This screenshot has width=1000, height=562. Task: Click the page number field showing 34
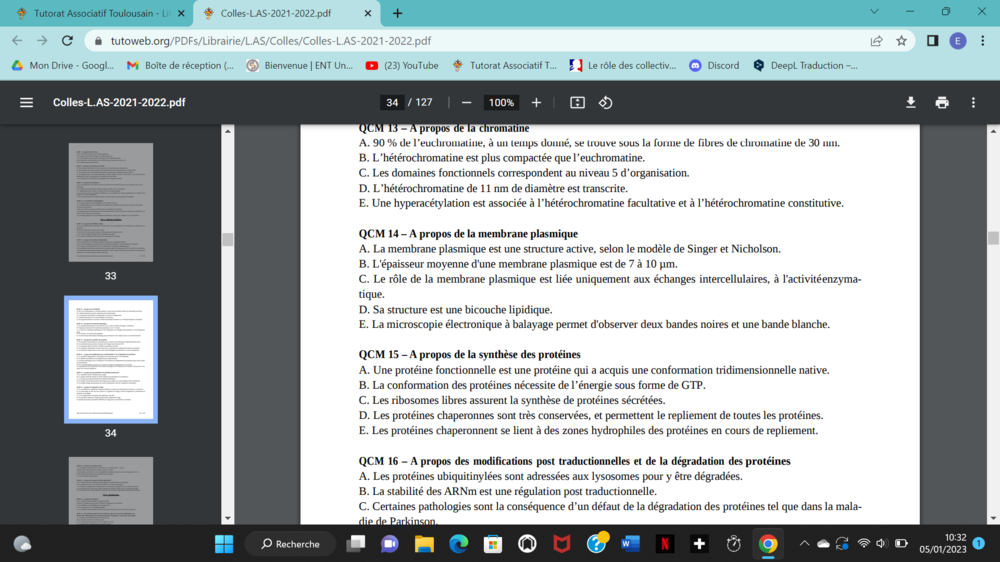tap(392, 103)
